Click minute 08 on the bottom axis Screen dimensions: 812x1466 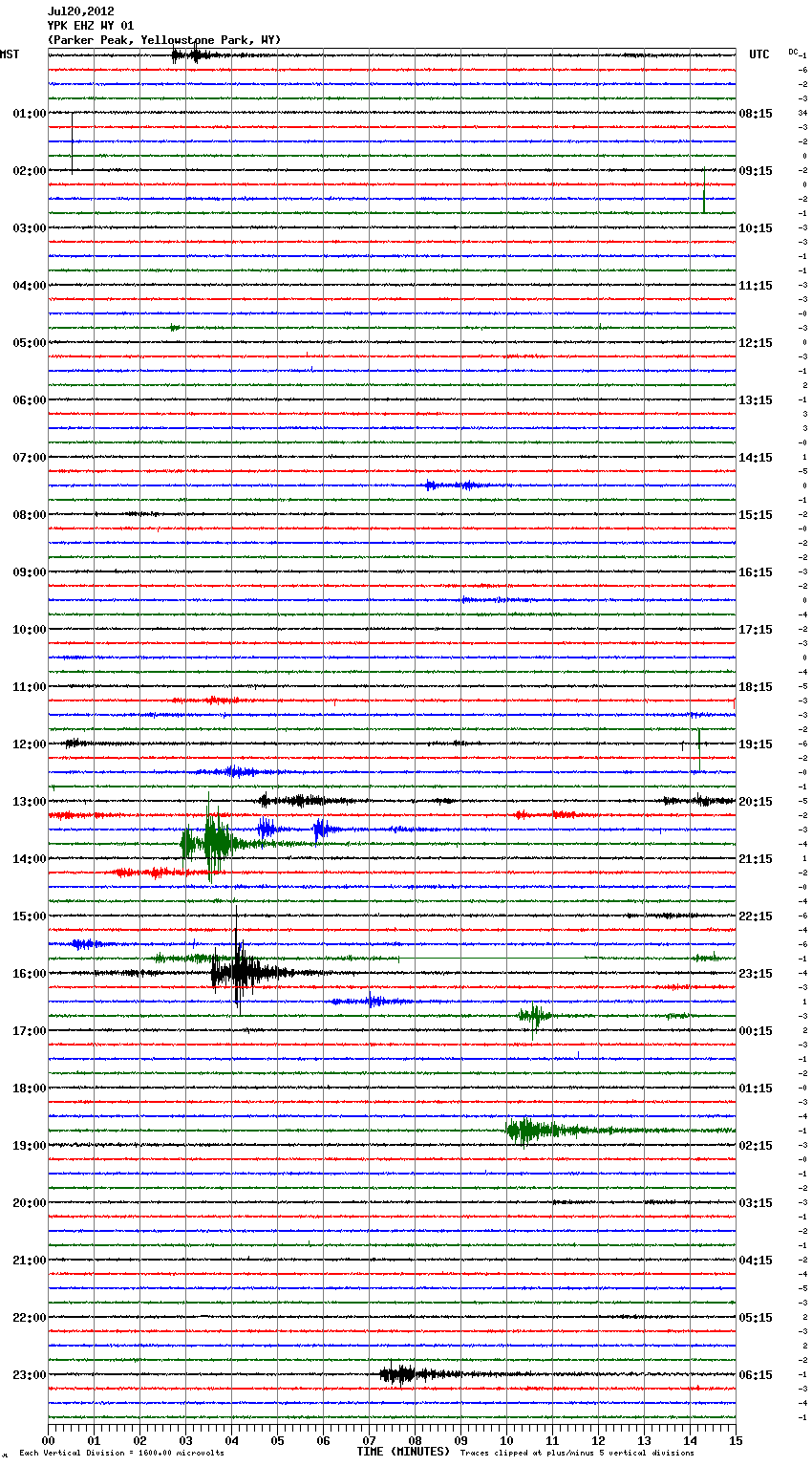click(x=415, y=1440)
